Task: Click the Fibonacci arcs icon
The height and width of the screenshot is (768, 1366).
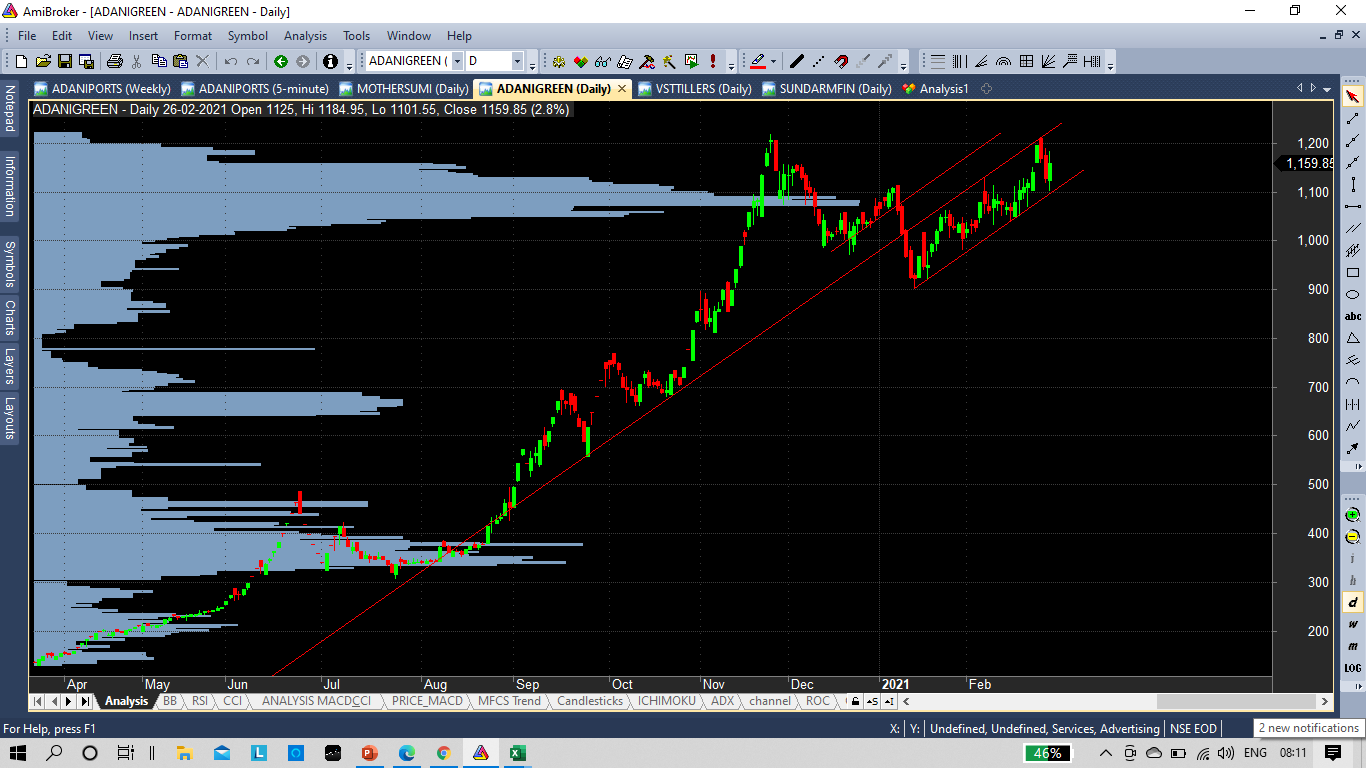Action: pyautogui.click(x=1004, y=61)
